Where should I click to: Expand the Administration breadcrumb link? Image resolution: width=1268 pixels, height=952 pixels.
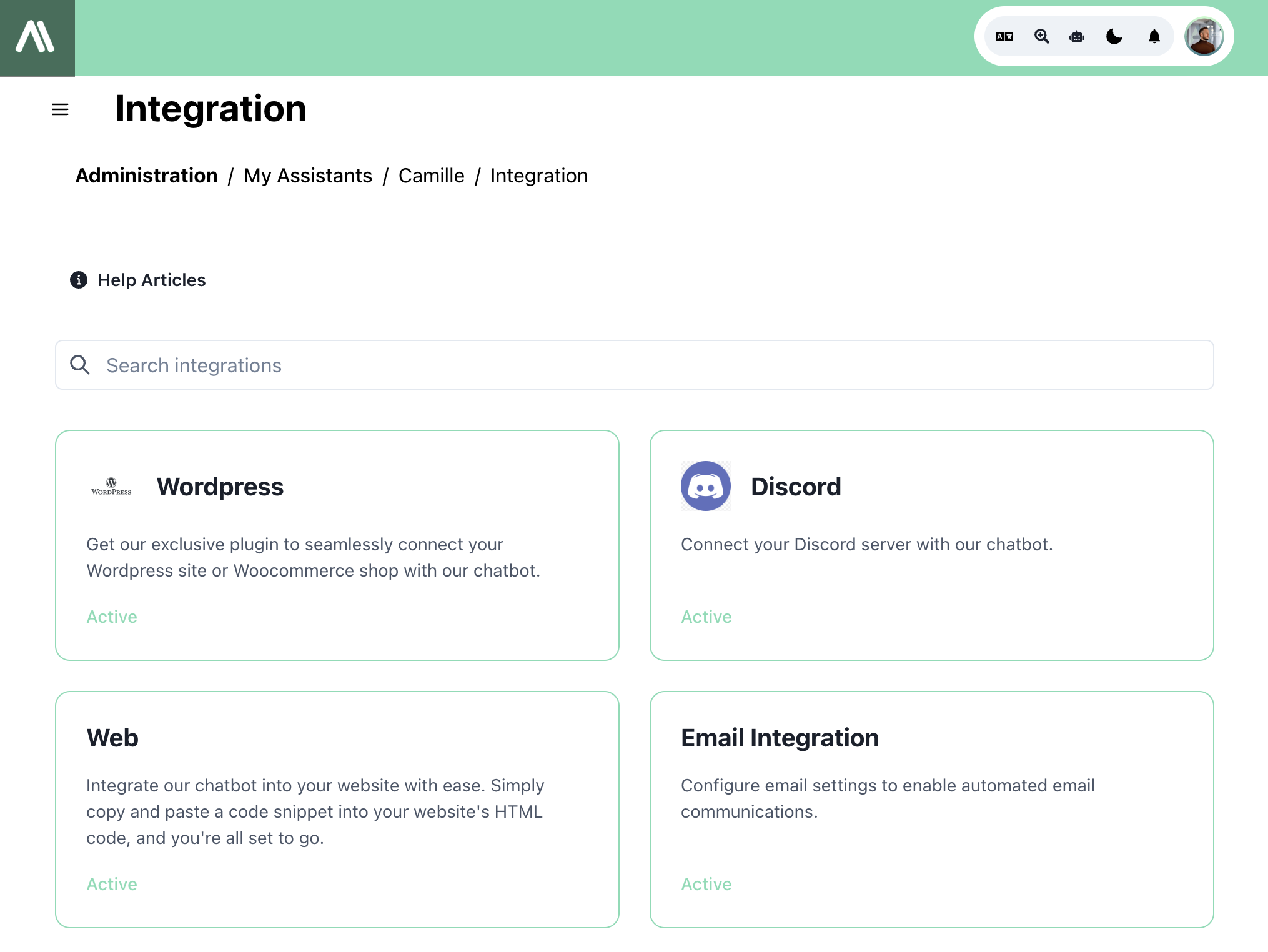point(146,176)
